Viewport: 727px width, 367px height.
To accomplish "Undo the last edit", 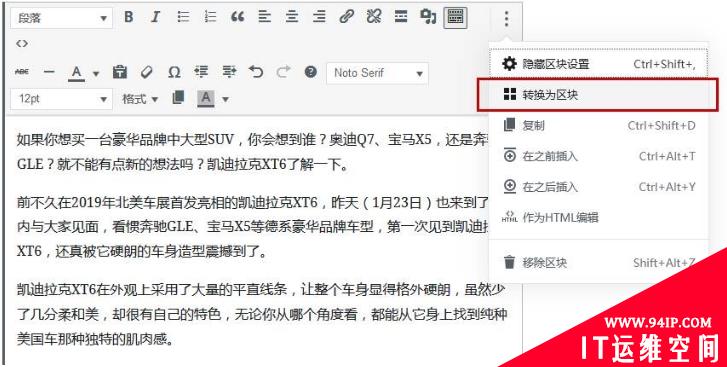I will click(256, 72).
